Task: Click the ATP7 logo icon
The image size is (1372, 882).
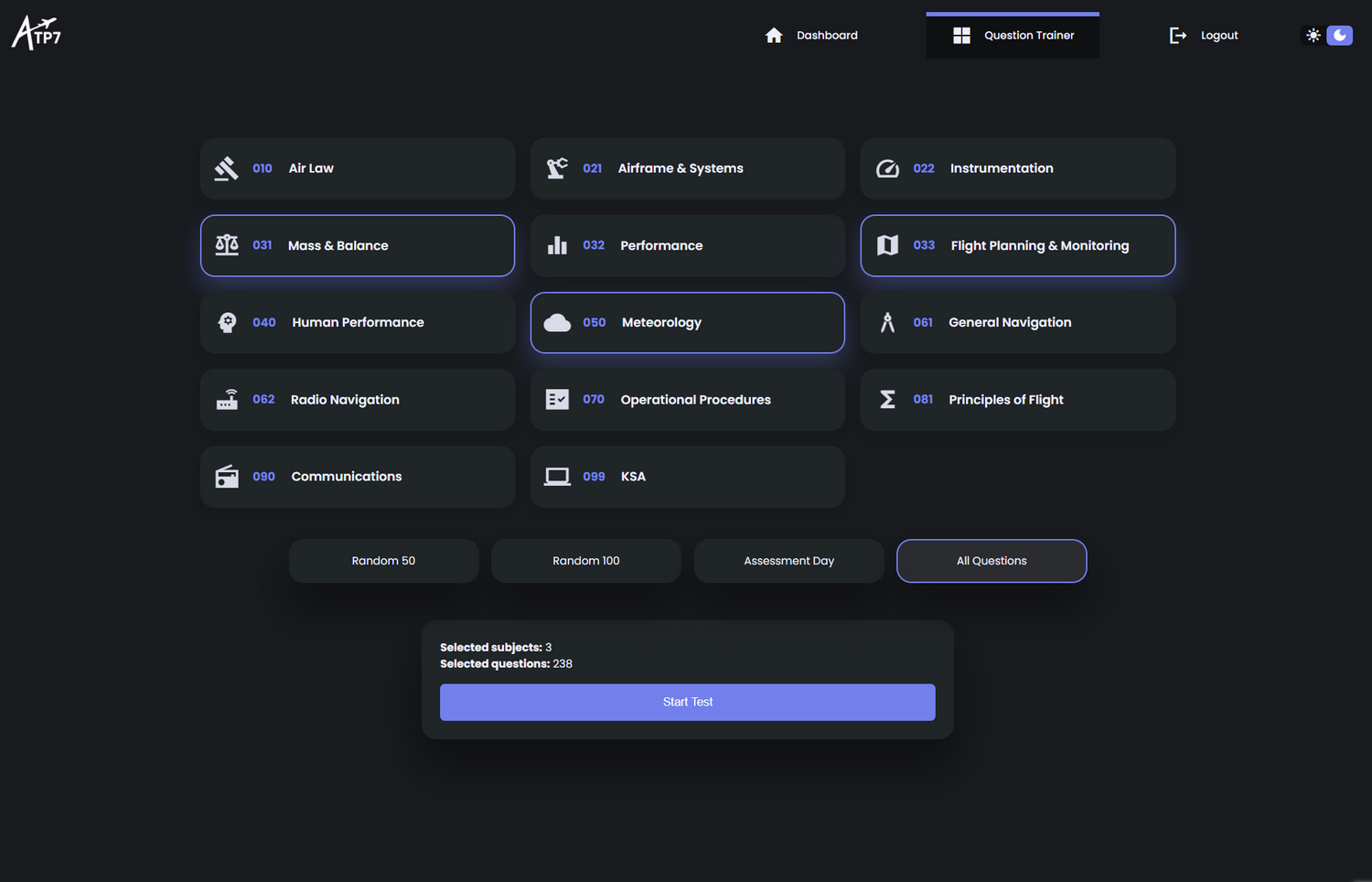Action: tap(37, 33)
